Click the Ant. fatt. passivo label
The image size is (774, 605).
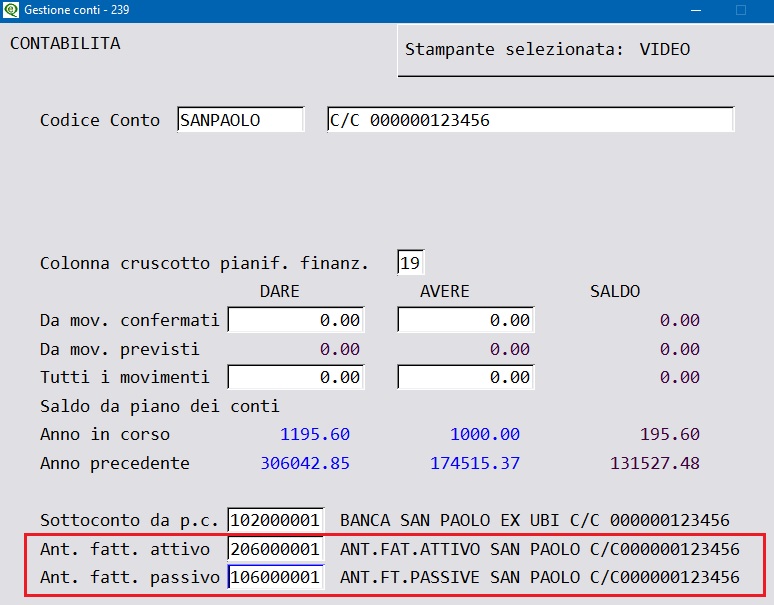pos(129,577)
